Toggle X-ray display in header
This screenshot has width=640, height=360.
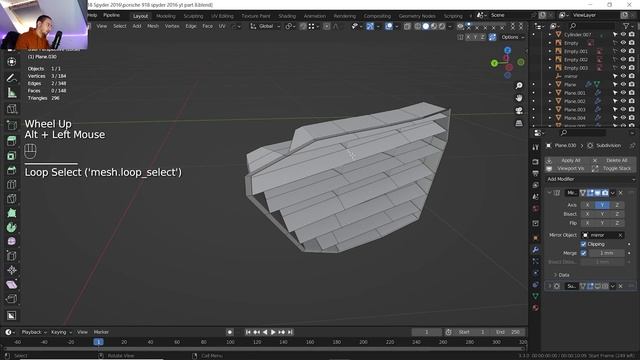(407, 26)
